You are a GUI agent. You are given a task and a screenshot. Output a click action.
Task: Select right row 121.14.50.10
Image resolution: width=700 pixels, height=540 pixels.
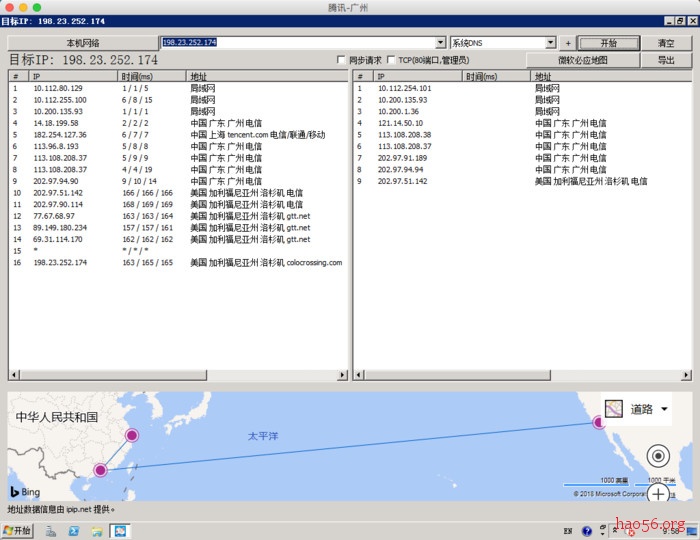[x=522, y=123]
